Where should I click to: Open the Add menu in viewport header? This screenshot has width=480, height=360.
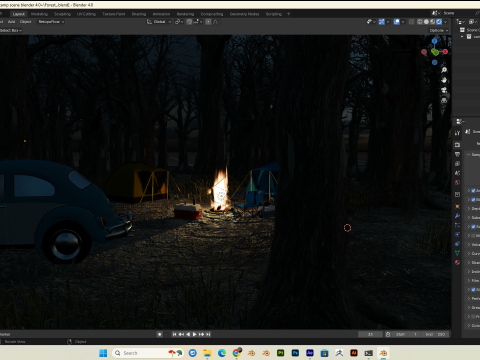click(11, 22)
